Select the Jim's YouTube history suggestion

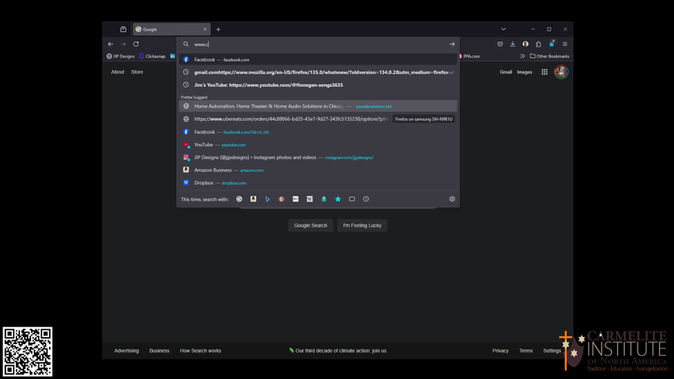click(318, 85)
